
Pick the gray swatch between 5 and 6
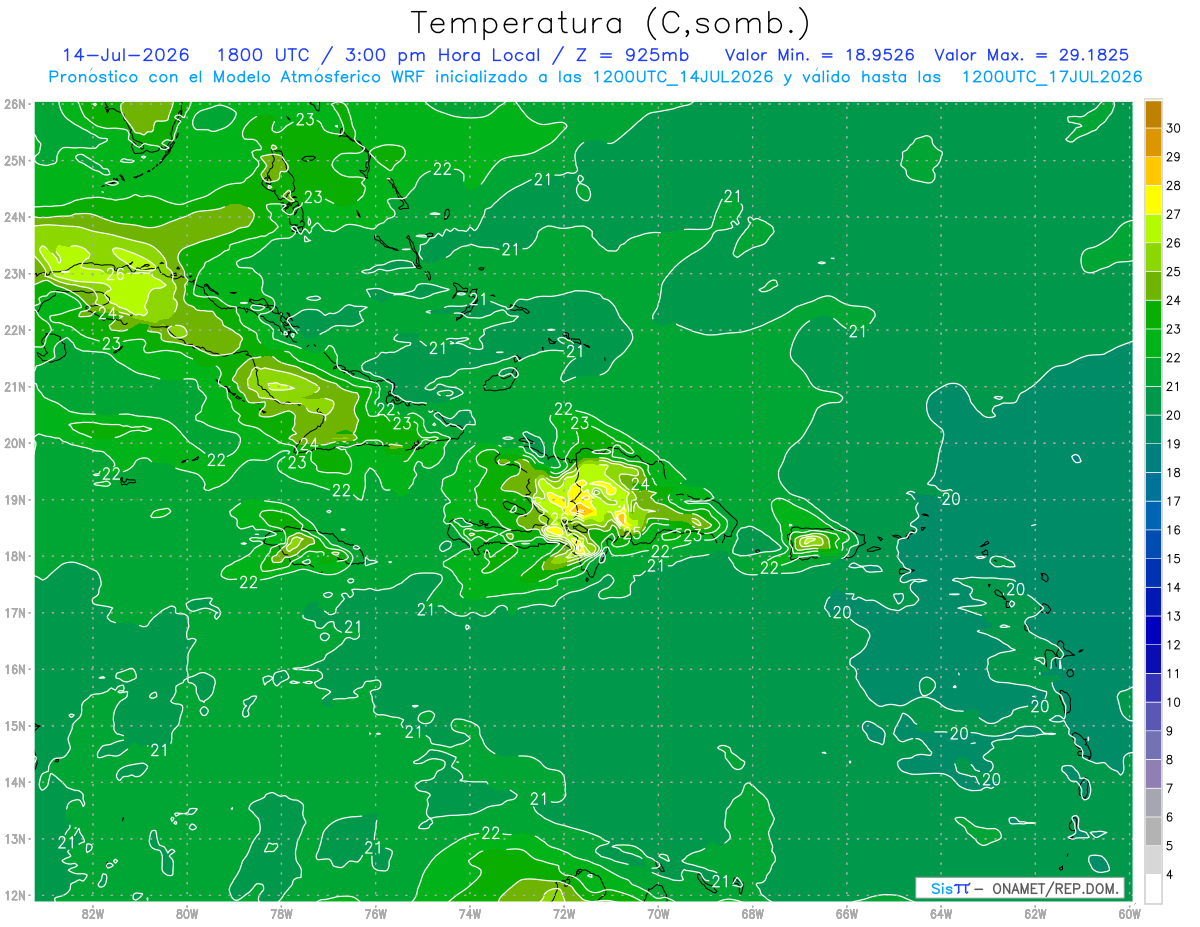pos(1153,831)
